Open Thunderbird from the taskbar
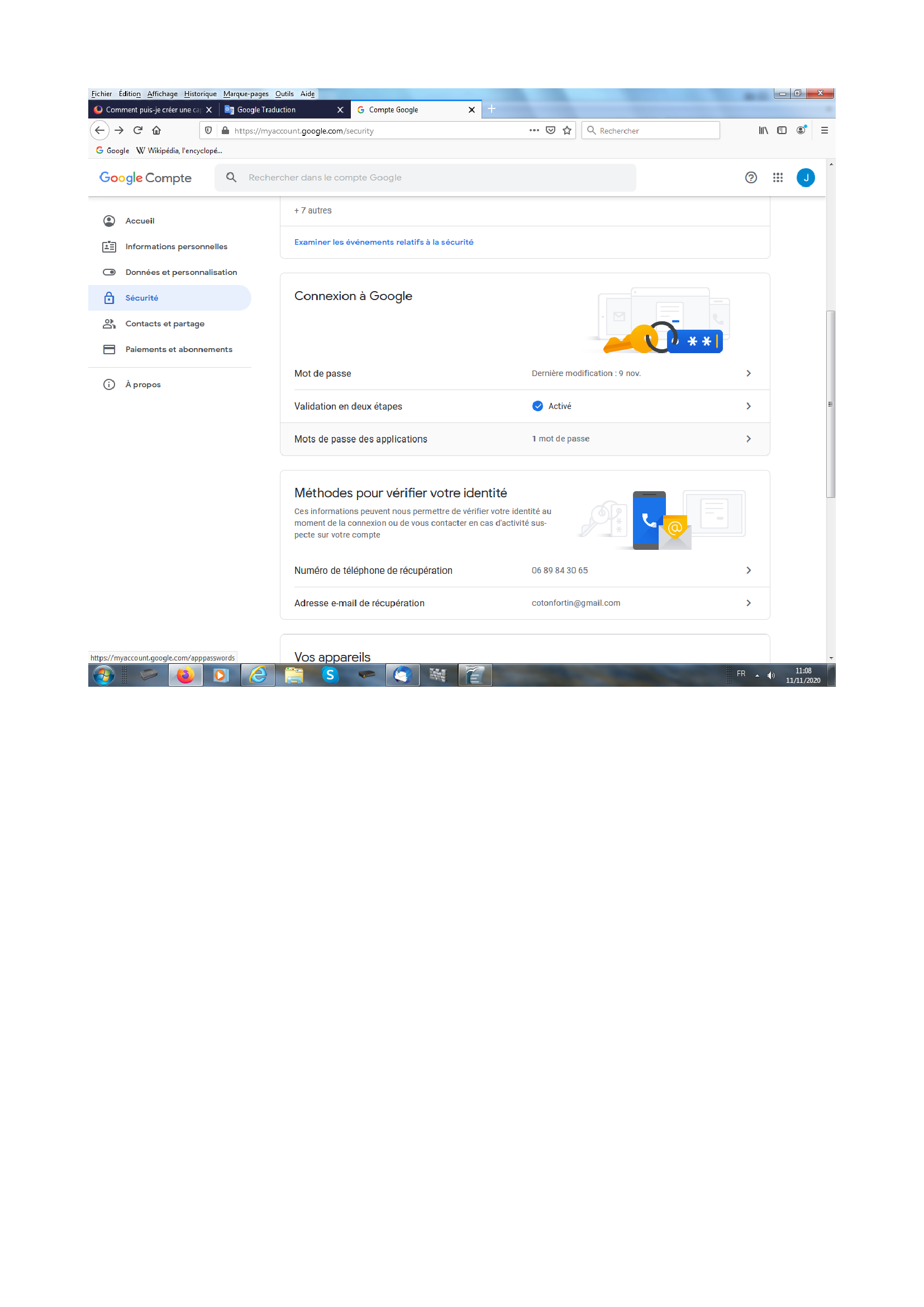This screenshot has height=1307, width=924. tap(402, 676)
